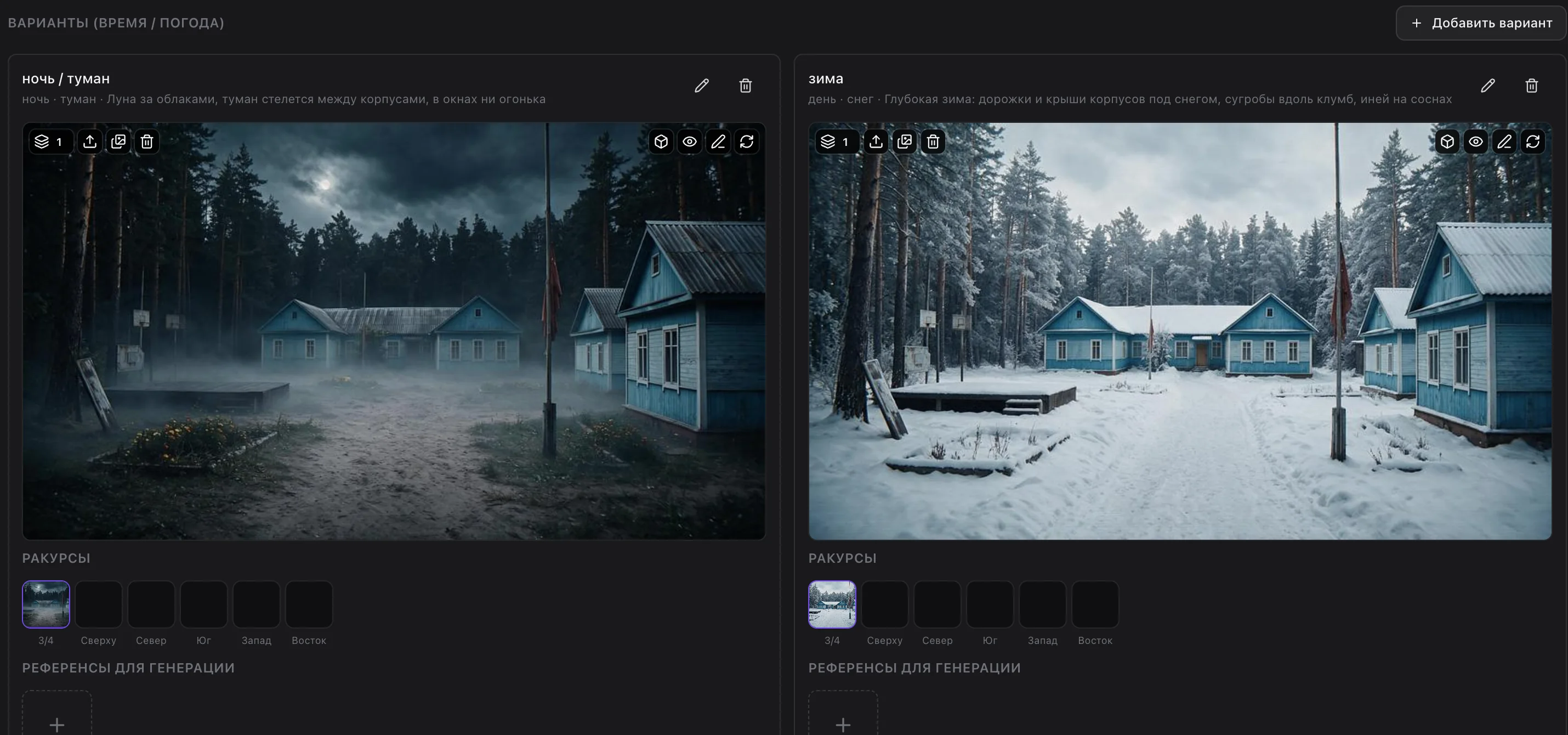
Task: Open image gallery icon on зима image
Action: (905, 142)
